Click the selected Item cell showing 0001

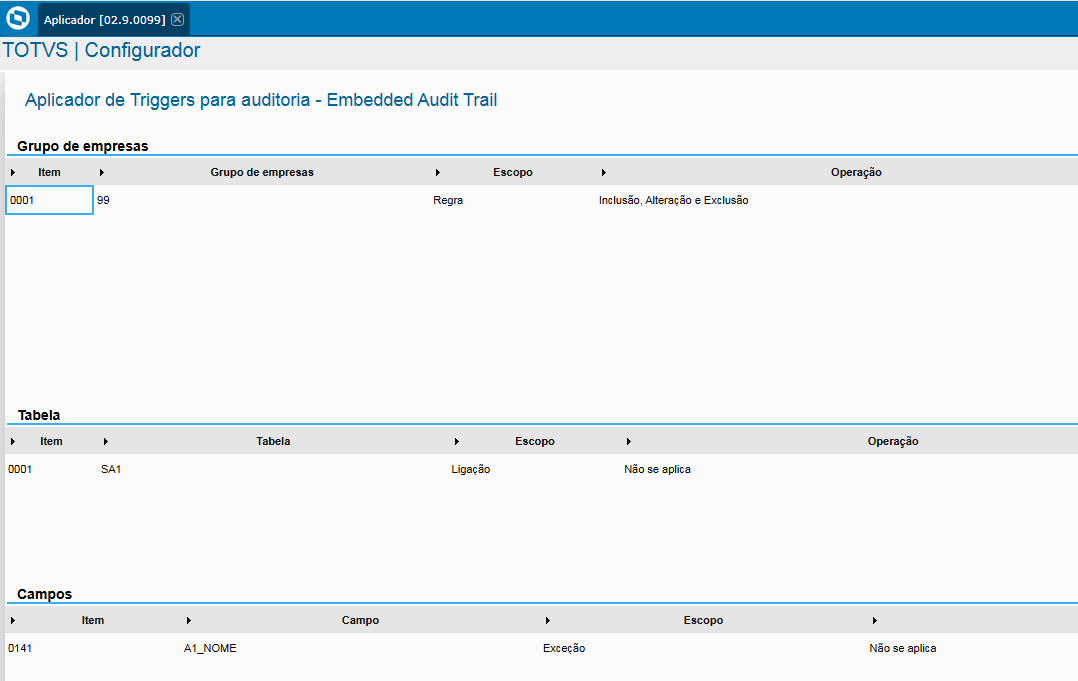49,200
